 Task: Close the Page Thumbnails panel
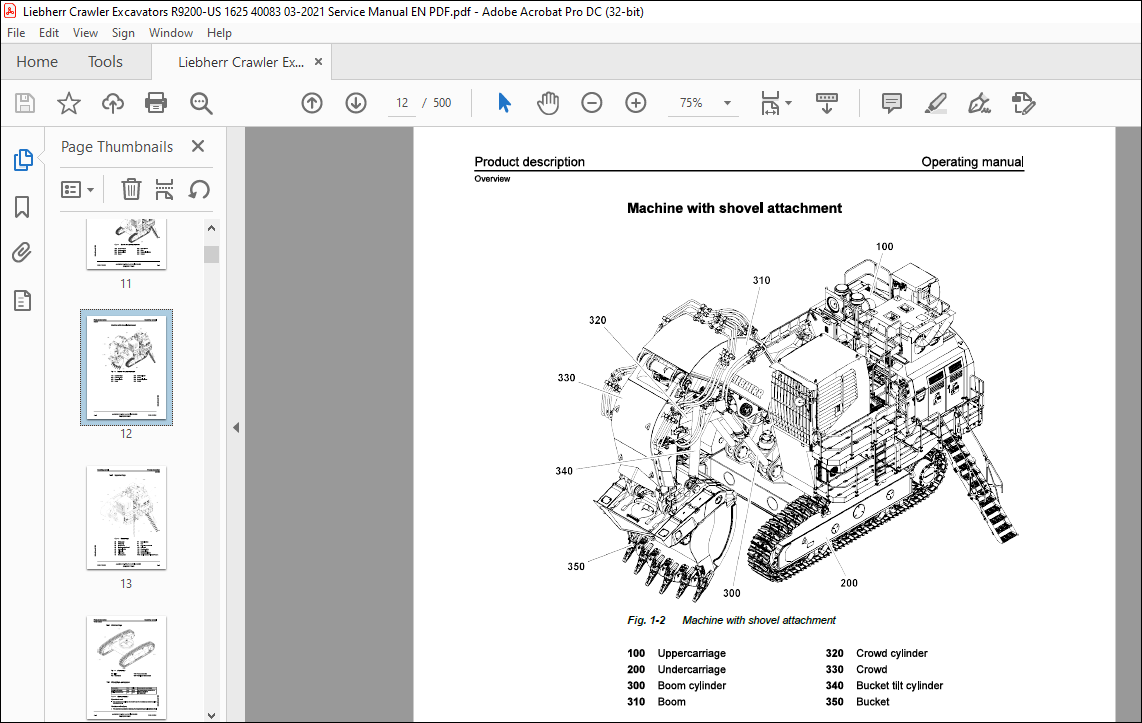tap(197, 146)
